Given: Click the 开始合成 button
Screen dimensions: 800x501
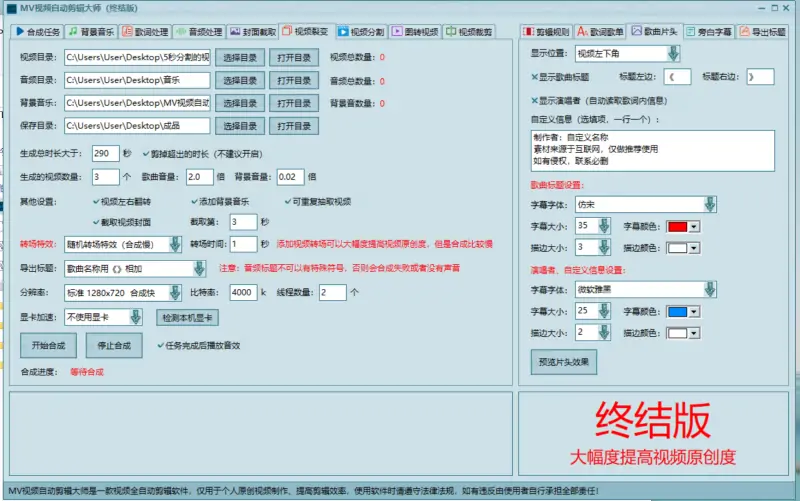Looking at the screenshot, I should [x=48, y=345].
